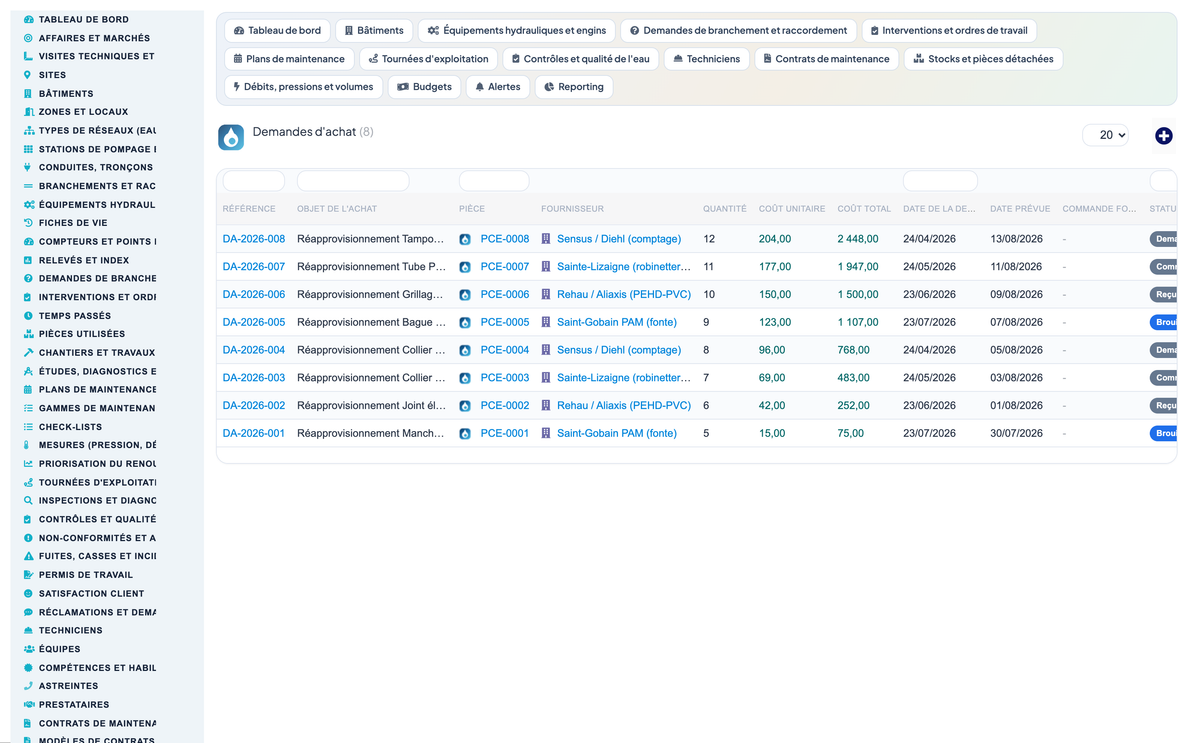Open the Tableau de bord top tab
This screenshot has height=743, width=1200.
coord(276,31)
